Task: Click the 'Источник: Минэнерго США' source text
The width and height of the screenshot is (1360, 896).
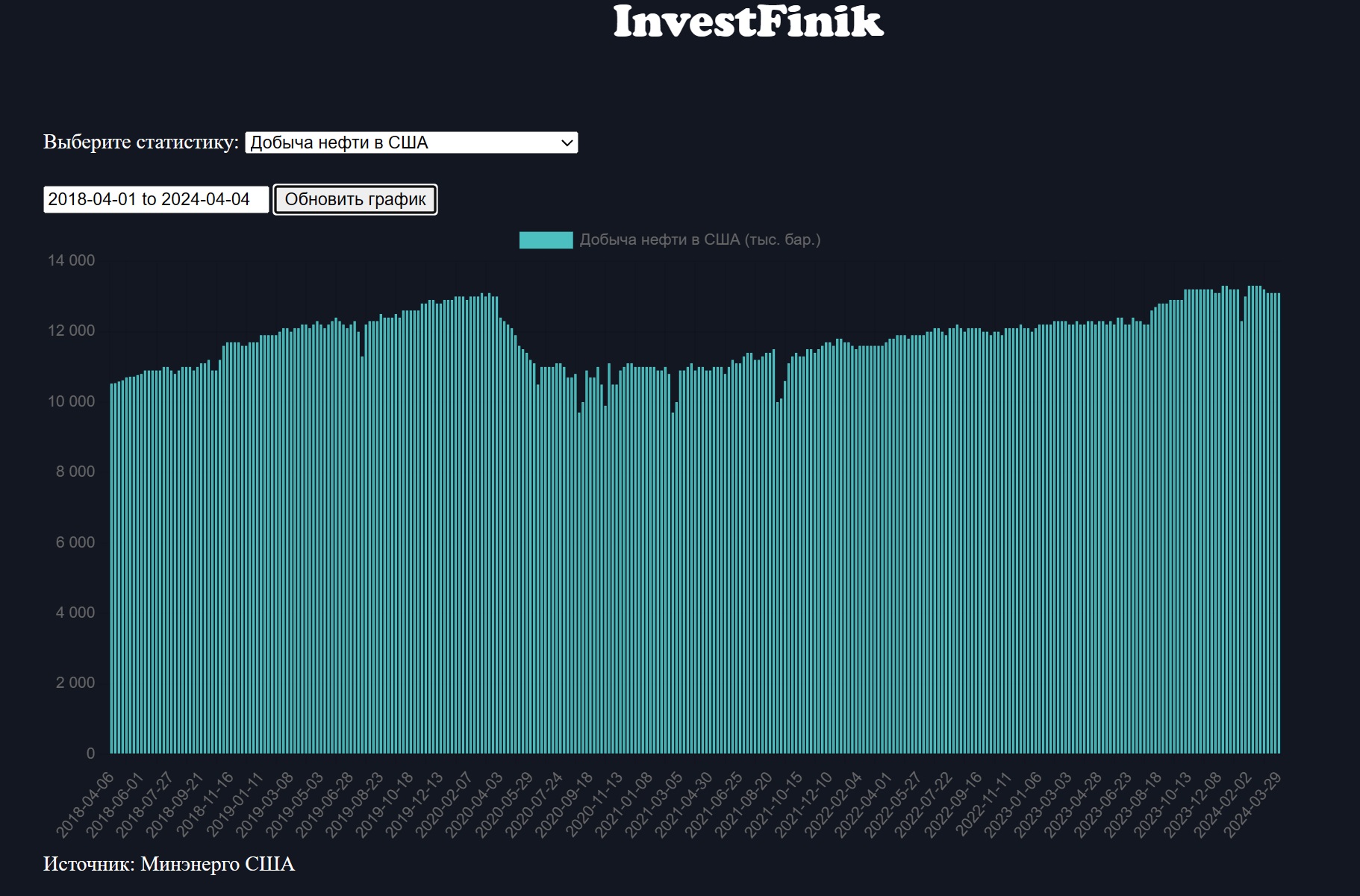Action: coord(169,864)
